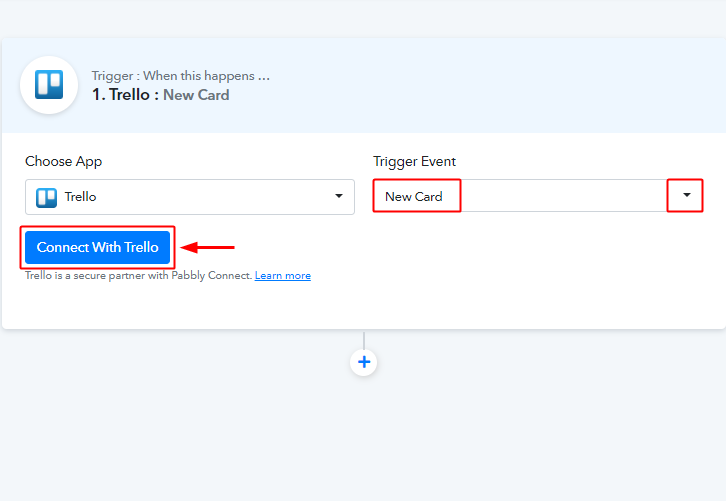Click 'Trigger : When this happens ...' text
The width and height of the screenshot is (726, 501).
point(181,75)
